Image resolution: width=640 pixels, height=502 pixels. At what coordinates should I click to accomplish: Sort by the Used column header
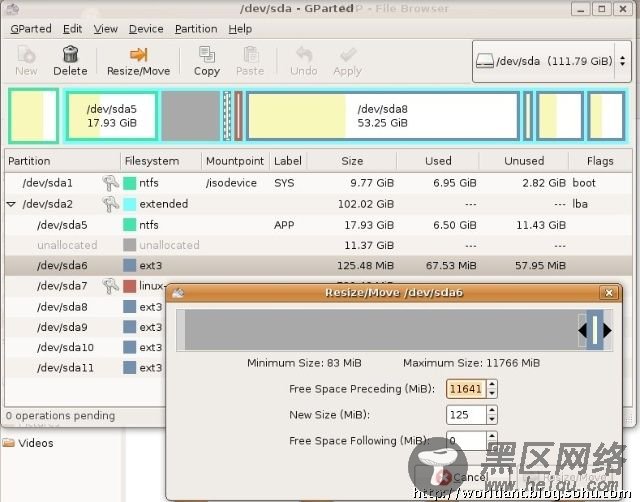pos(438,161)
